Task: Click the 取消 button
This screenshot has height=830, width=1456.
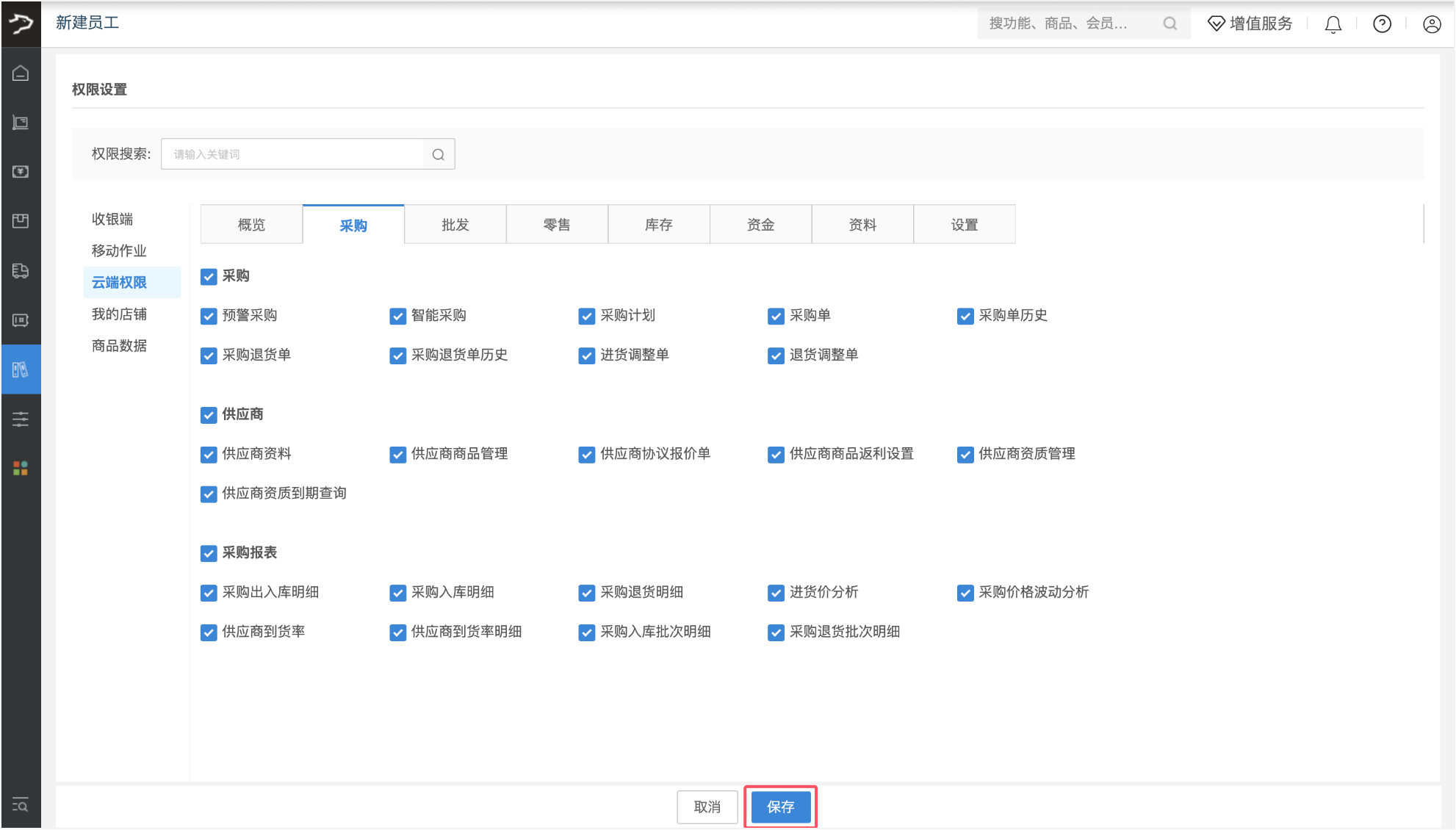Action: tap(707, 806)
